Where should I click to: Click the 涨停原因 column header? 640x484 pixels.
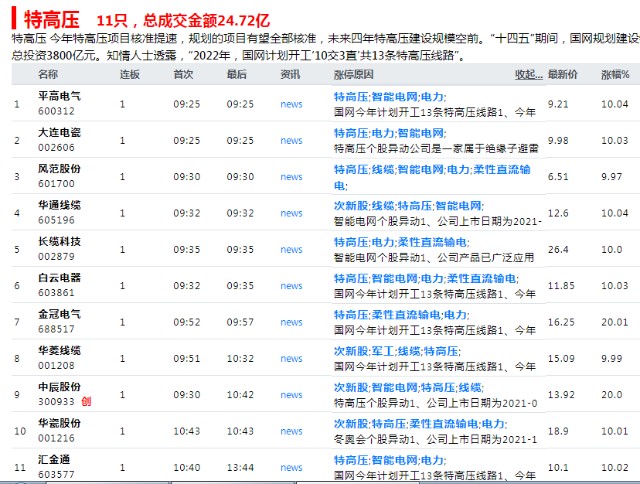[x=353, y=74]
